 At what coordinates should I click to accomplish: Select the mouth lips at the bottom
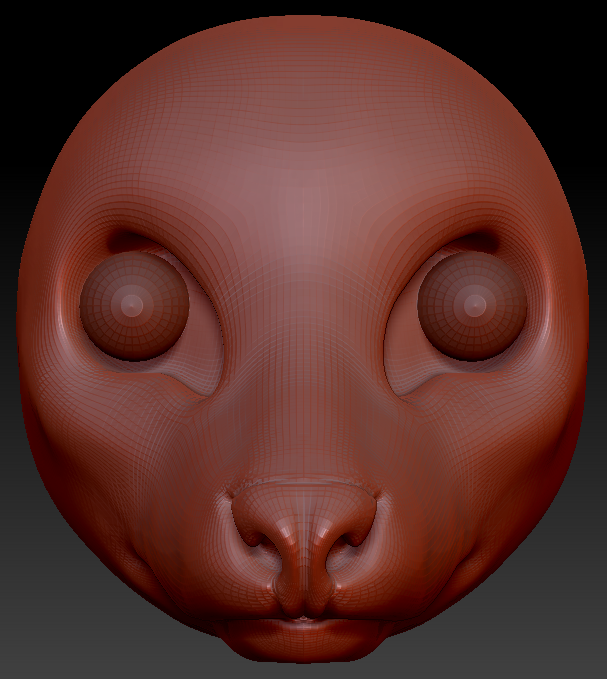pos(304,630)
